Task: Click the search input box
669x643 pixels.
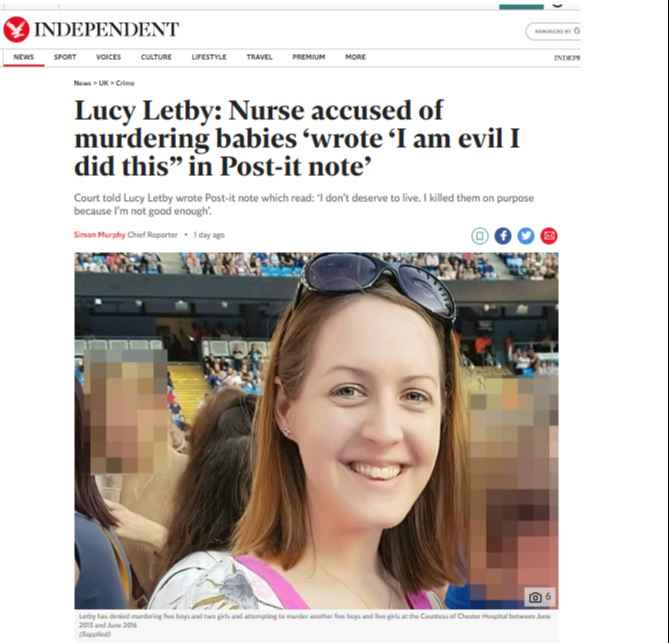Action: coord(553,32)
